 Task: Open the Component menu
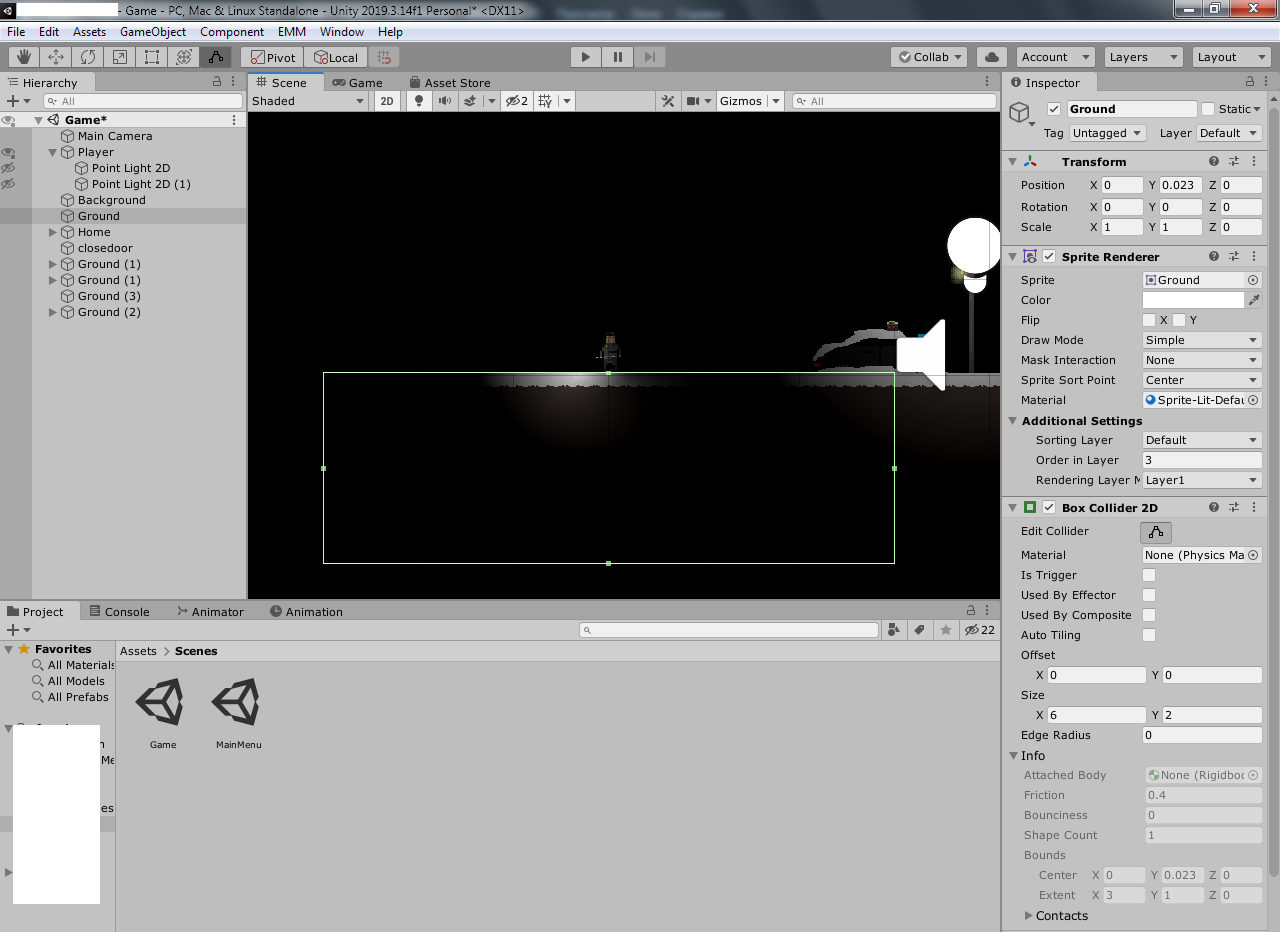[x=232, y=32]
